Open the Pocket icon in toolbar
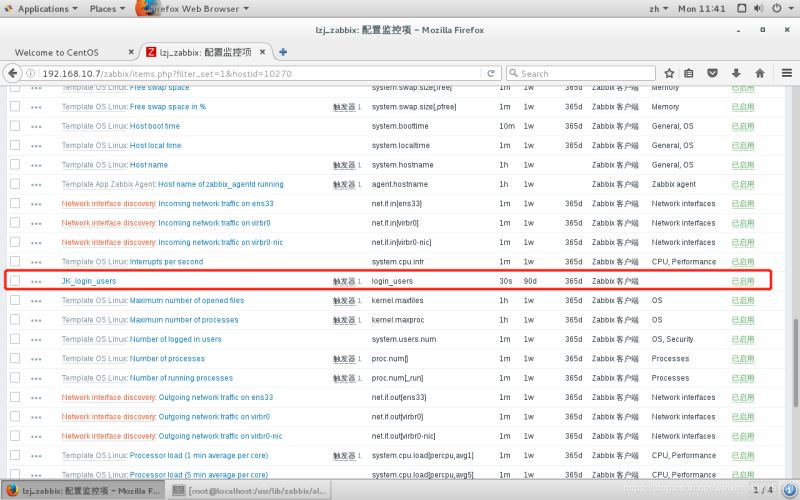Viewport: 800px width, 500px height. coord(712,73)
